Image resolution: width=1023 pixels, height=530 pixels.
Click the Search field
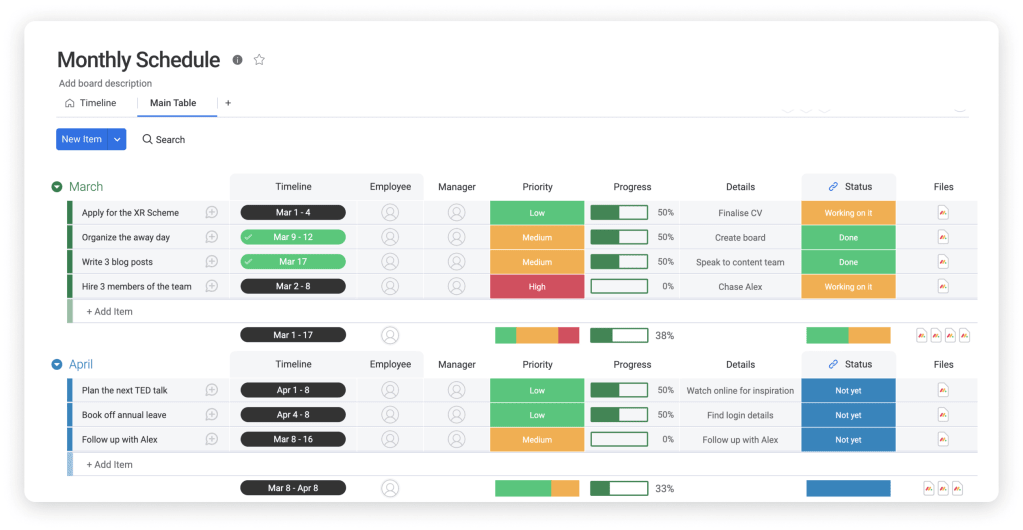164,140
